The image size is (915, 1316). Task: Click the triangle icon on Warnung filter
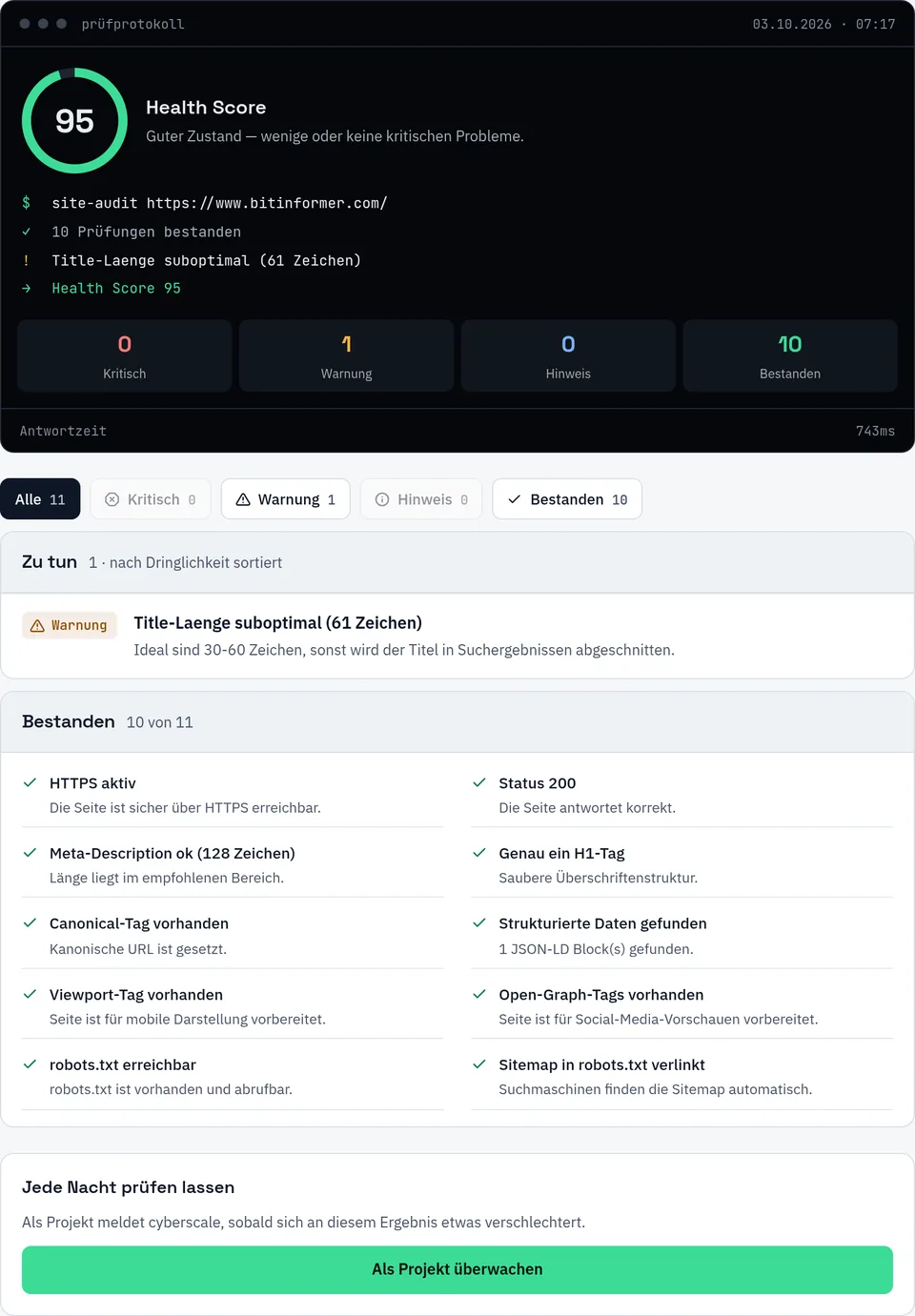pos(243,499)
